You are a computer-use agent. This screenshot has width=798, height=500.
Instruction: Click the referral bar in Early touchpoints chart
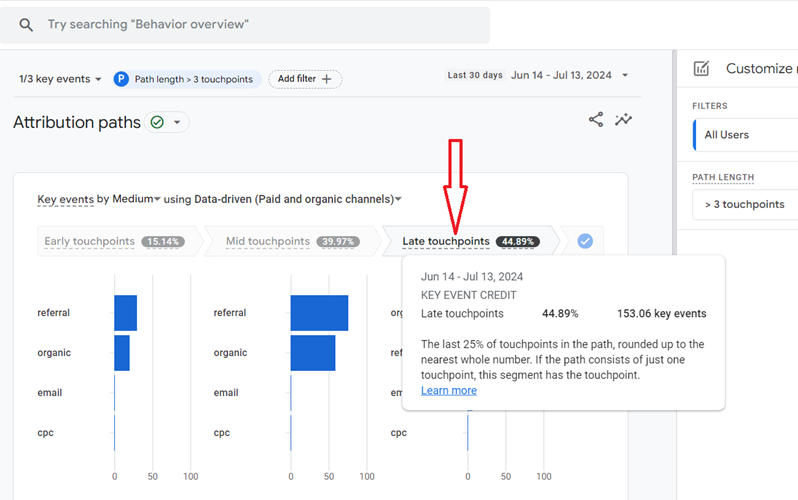point(126,313)
